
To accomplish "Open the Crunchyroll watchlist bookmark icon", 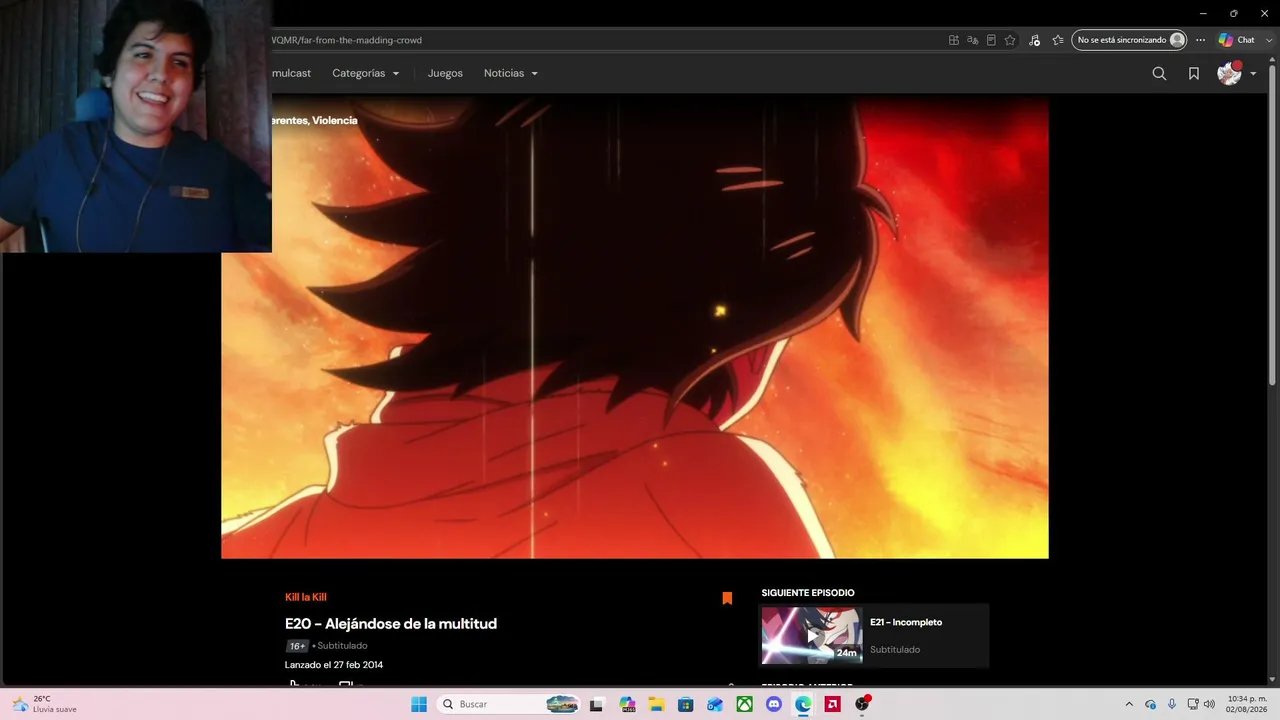I will pyautogui.click(x=1194, y=73).
